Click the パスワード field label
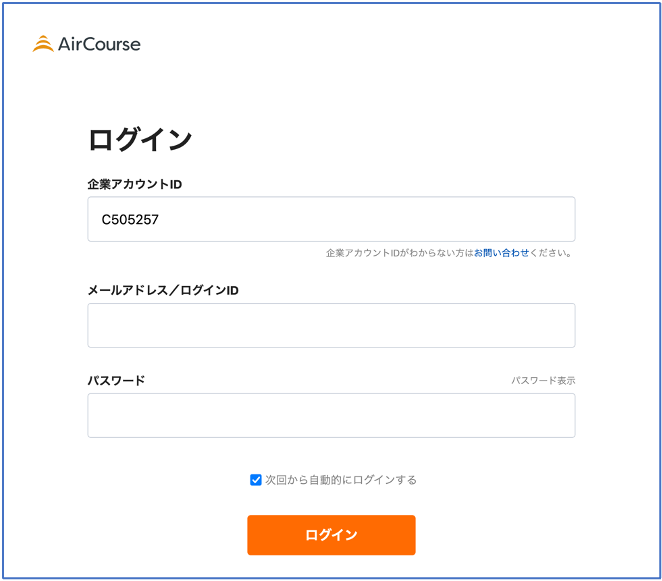Viewport: 662px width, 581px height. click(x=116, y=380)
